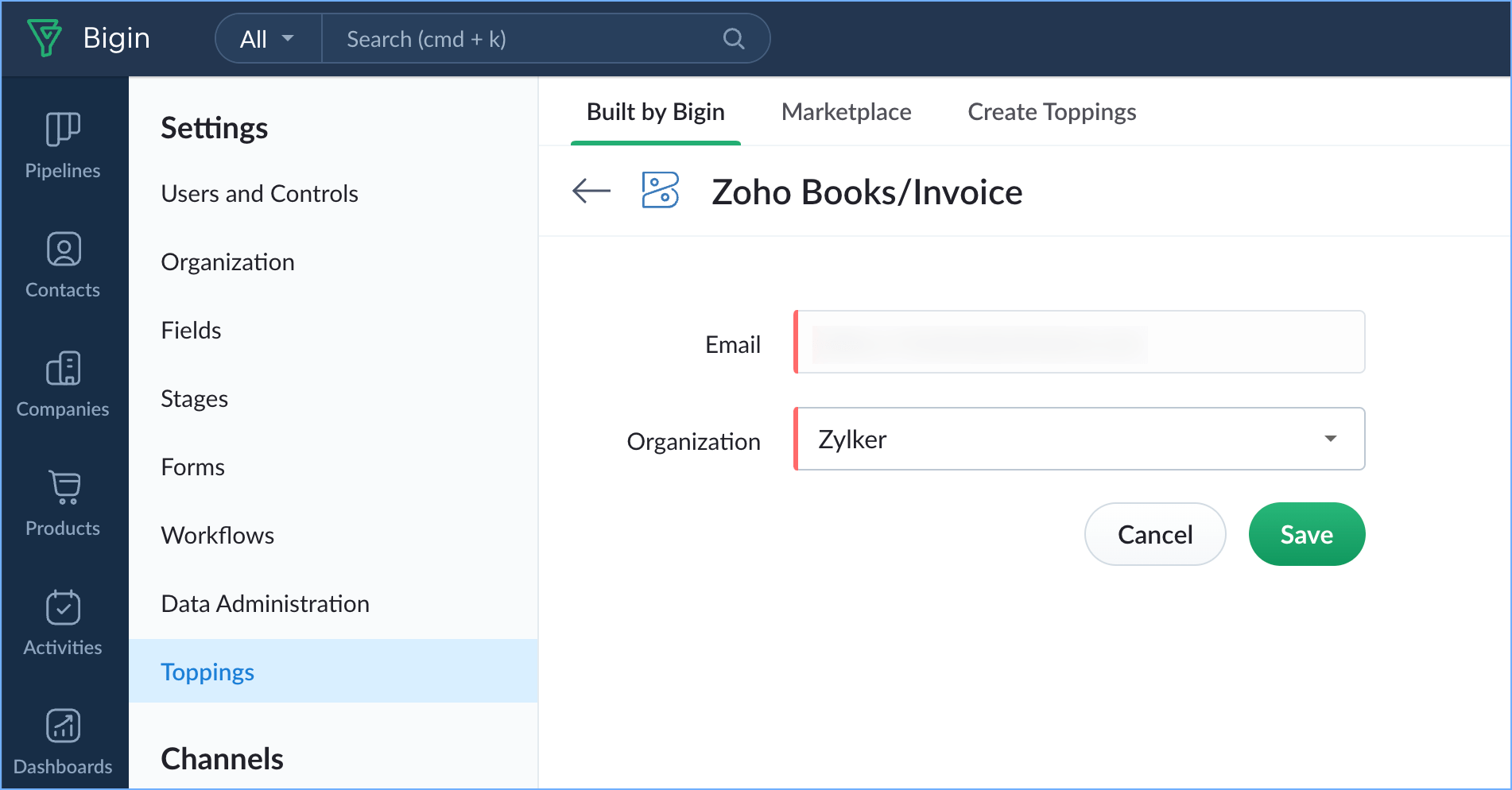The width and height of the screenshot is (1512, 790).
Task: Click the Channels heading
Action: point(222,759)
